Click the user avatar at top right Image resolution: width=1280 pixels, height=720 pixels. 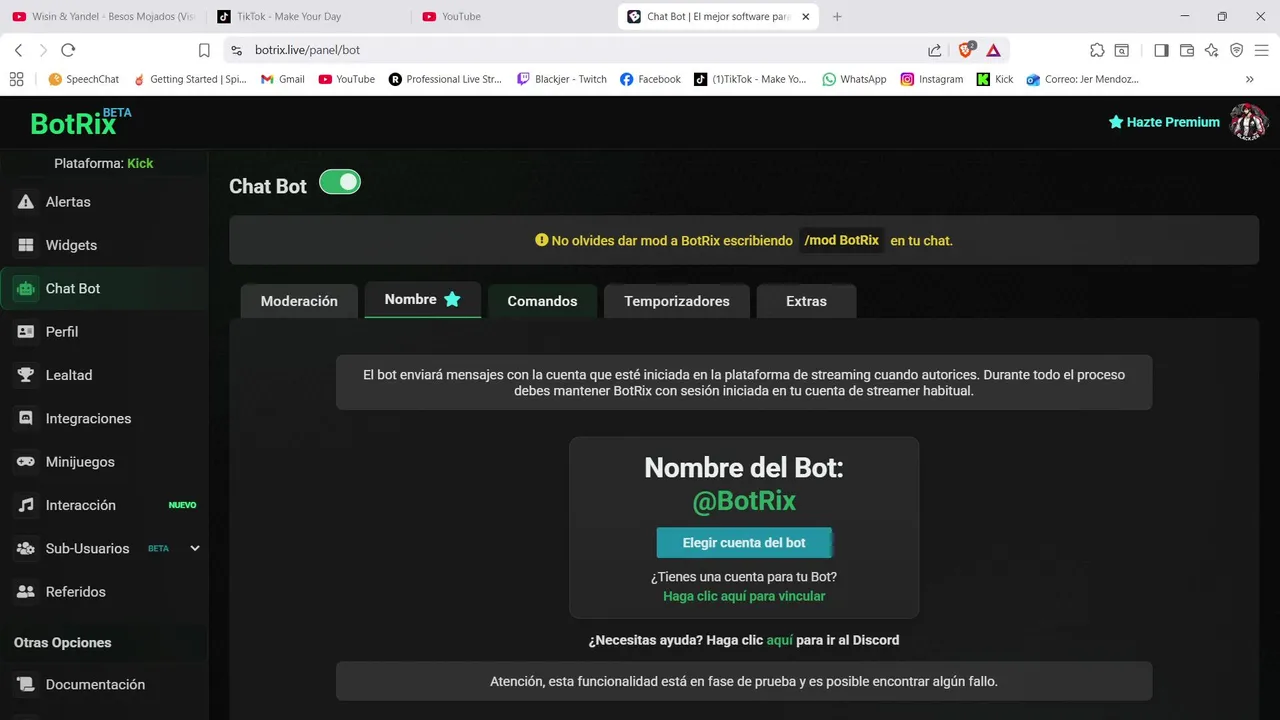(x=1248, y=122)
